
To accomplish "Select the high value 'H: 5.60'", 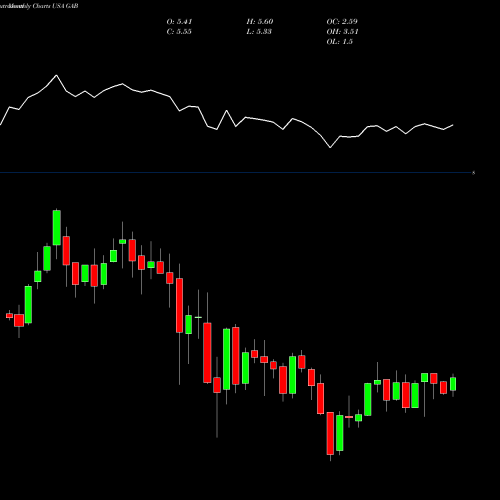I will [260, 22].
